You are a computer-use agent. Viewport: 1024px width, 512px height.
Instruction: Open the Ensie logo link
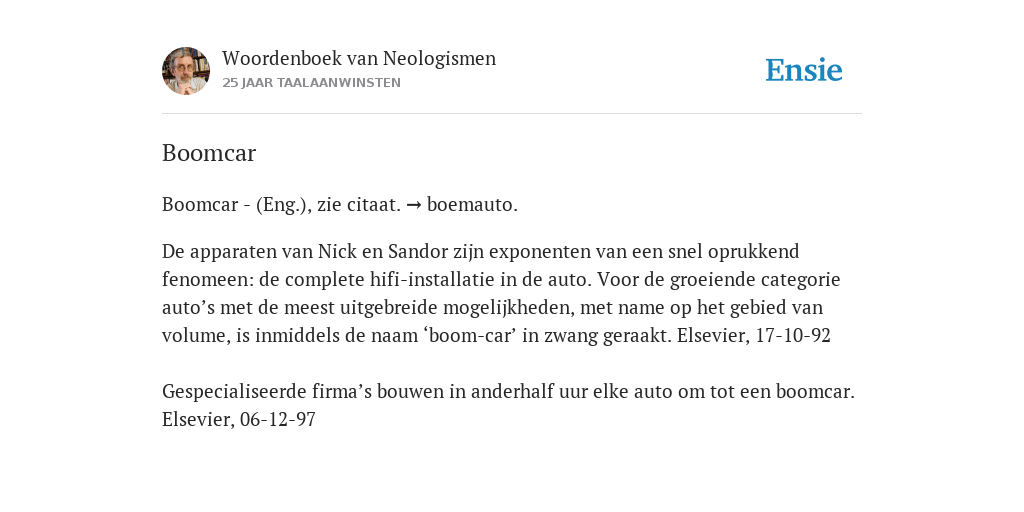click(804, 70)
